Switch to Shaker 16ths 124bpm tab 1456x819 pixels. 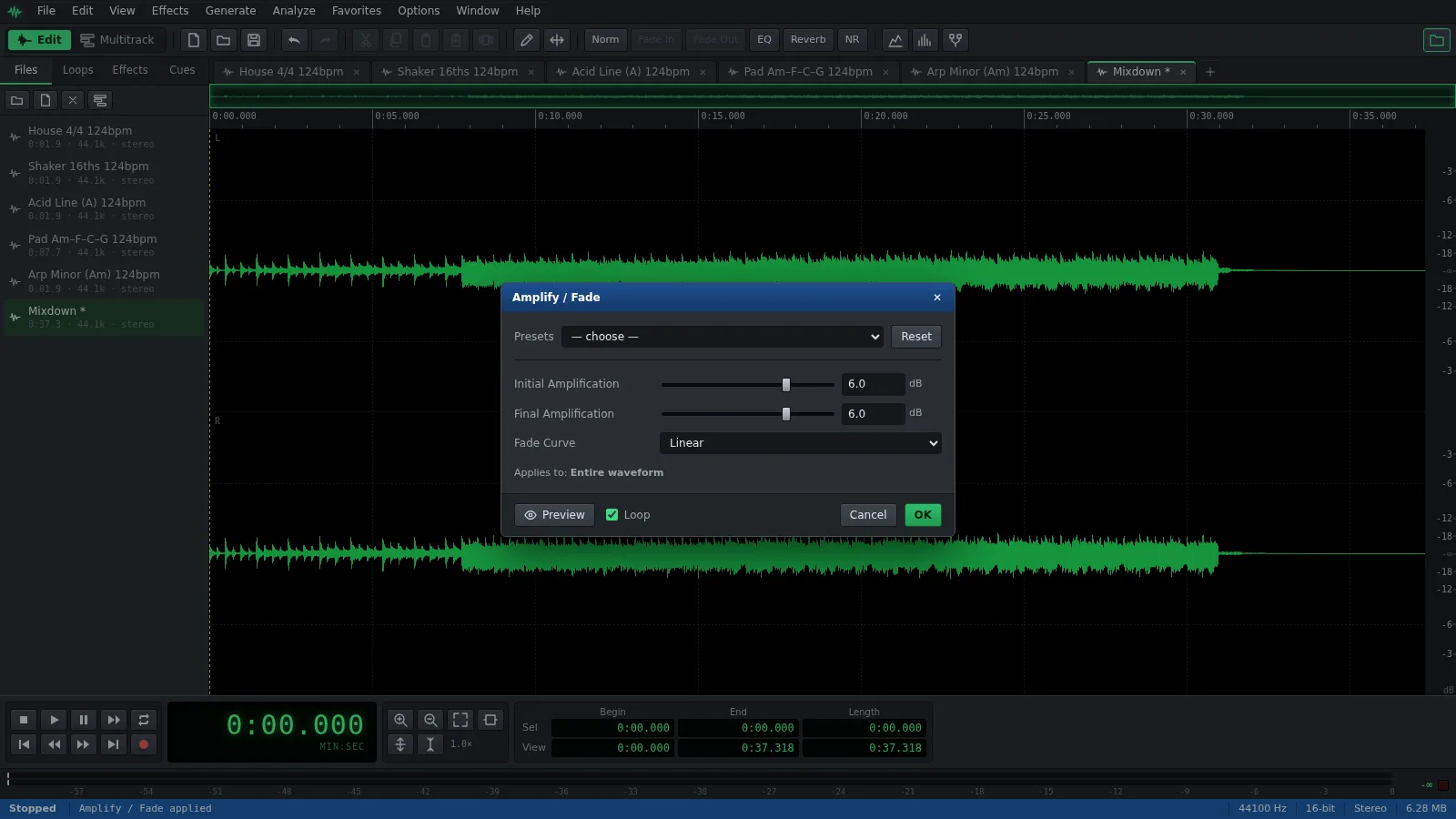click(x=457, y=72)
